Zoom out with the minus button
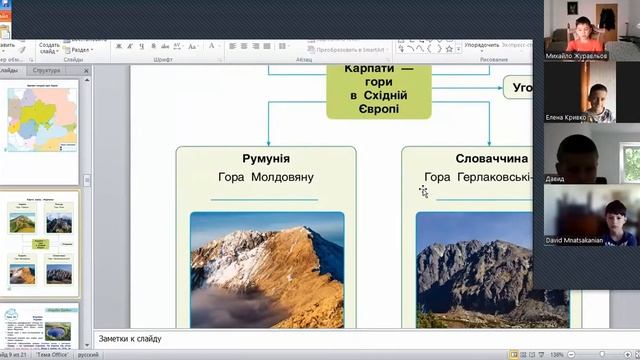Image resolution: width=640 pixels, height=360 pixels. 571,355
